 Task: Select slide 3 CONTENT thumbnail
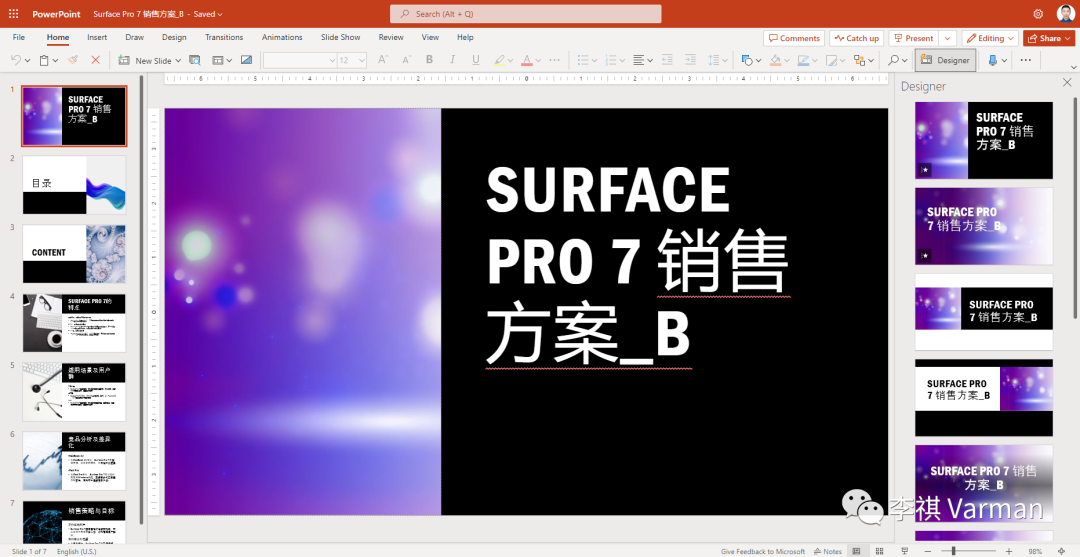coord(74,253)
